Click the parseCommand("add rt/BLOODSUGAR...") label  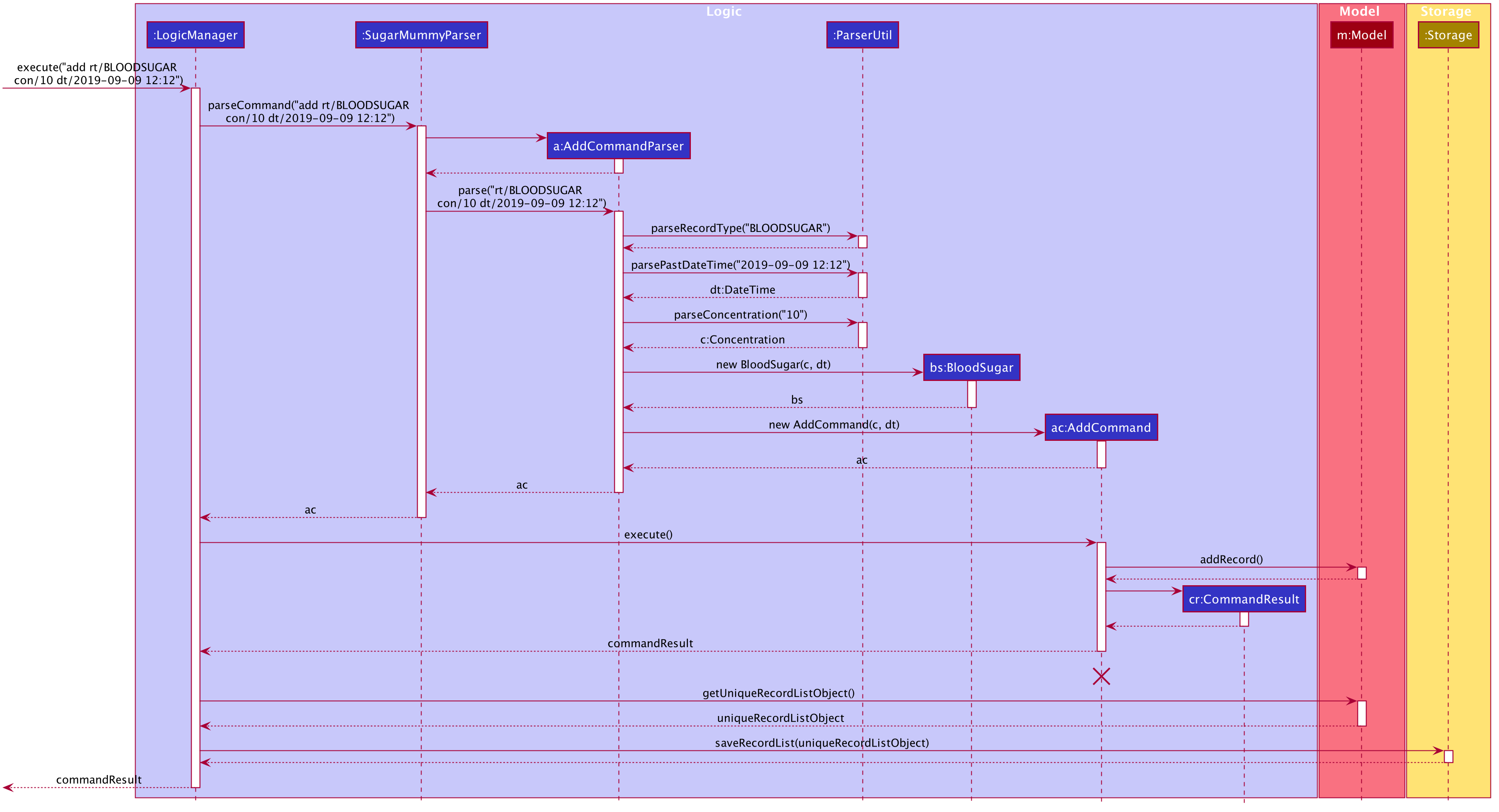point(308,112)
